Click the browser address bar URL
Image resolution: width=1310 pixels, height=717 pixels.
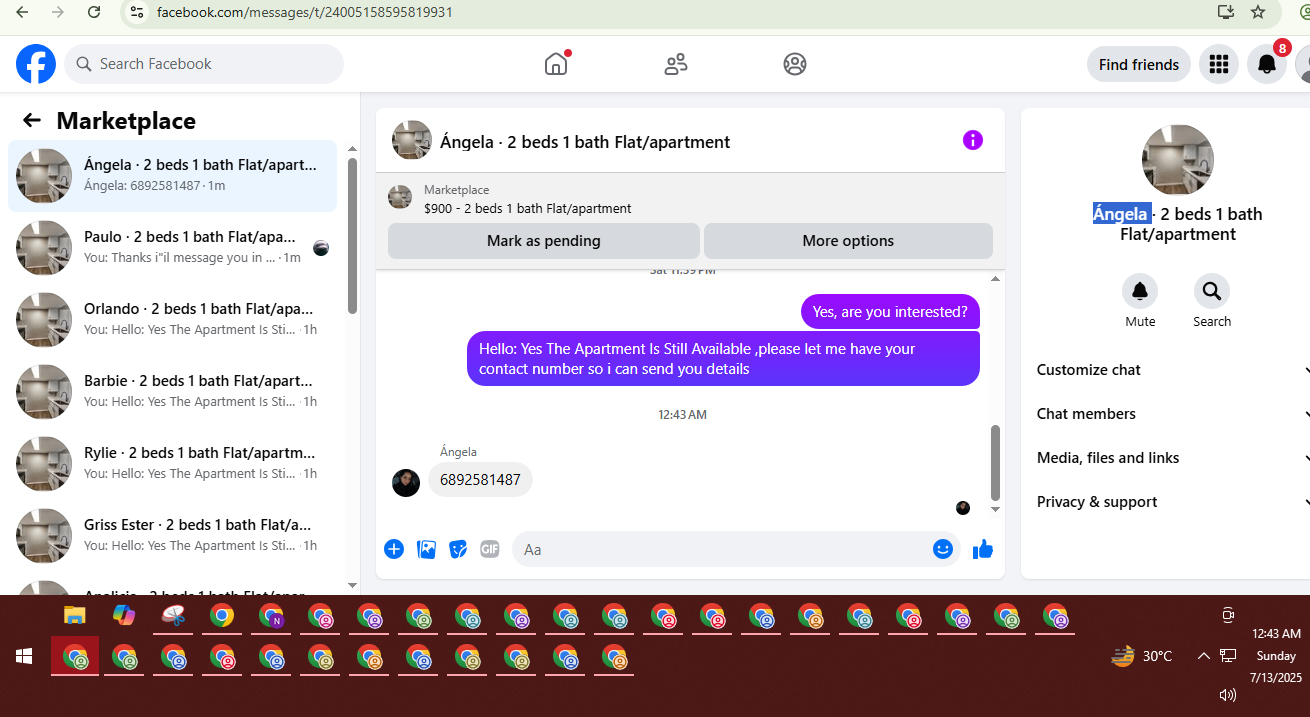tap(305, 12)
